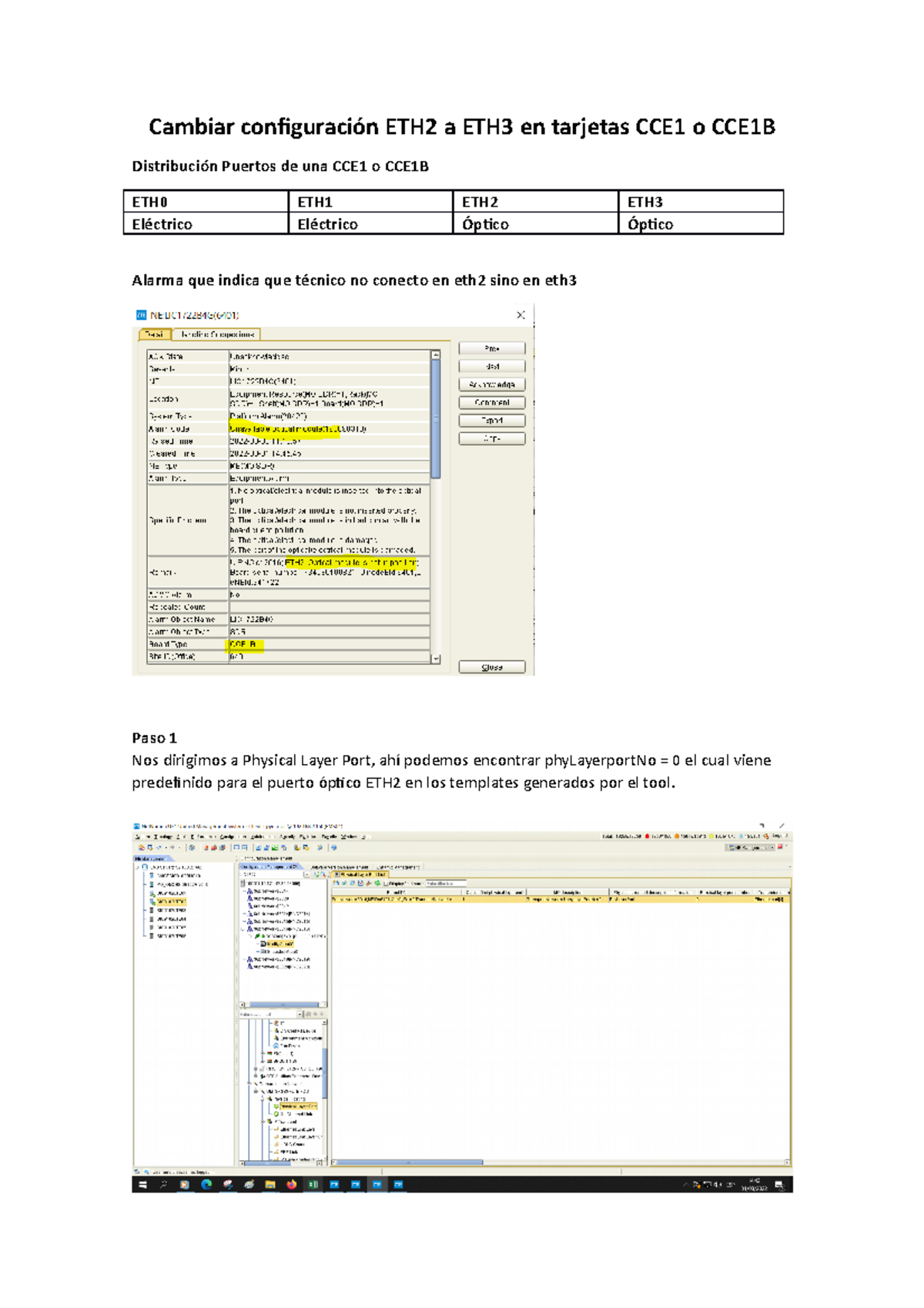The height and width of the screenshot is (1308, 924).
Task: Select the highlighted Physical Layer Port tree node
Action: click(x=297, y=1106)
